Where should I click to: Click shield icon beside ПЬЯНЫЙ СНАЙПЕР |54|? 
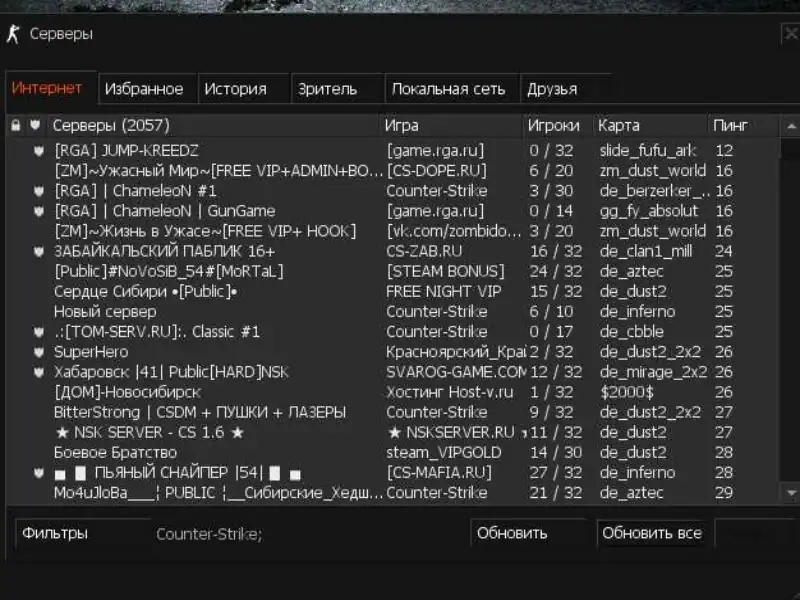(x=39, y=472)
